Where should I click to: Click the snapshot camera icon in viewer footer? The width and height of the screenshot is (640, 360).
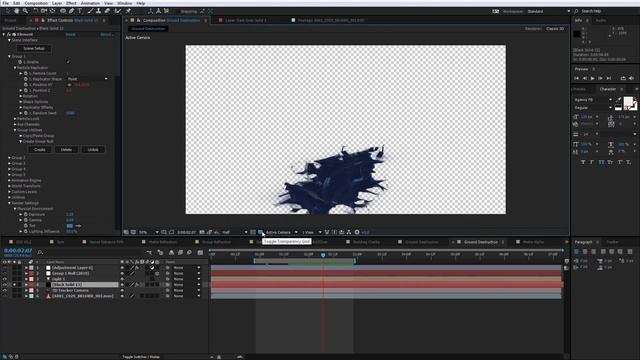click(202, 232)
